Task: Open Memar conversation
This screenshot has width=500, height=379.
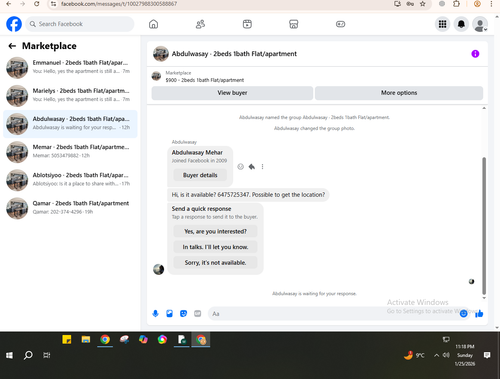Action: click(x=70, y=152)
